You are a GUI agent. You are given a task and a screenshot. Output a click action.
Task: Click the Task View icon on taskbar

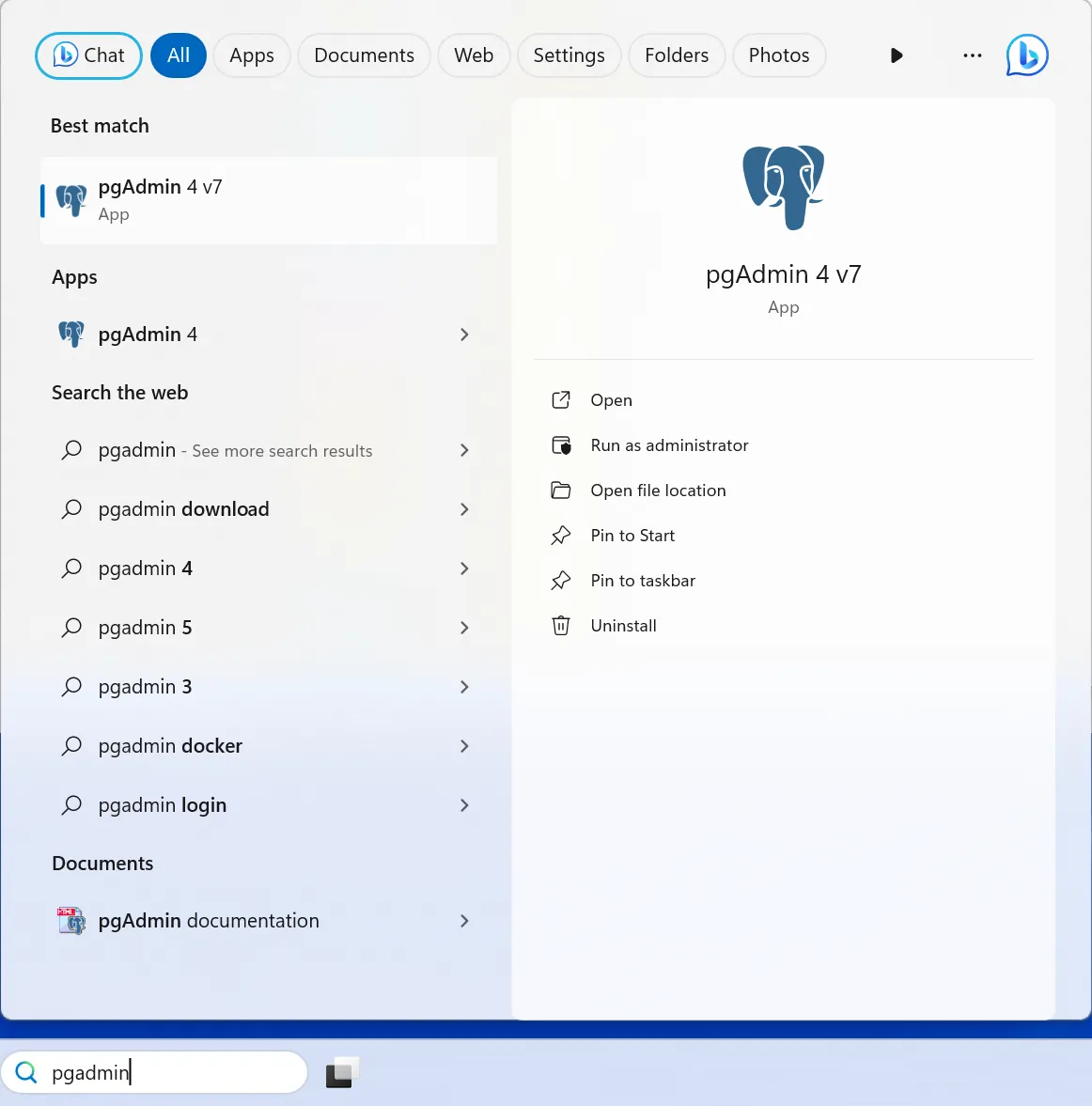click(342, 1072)
